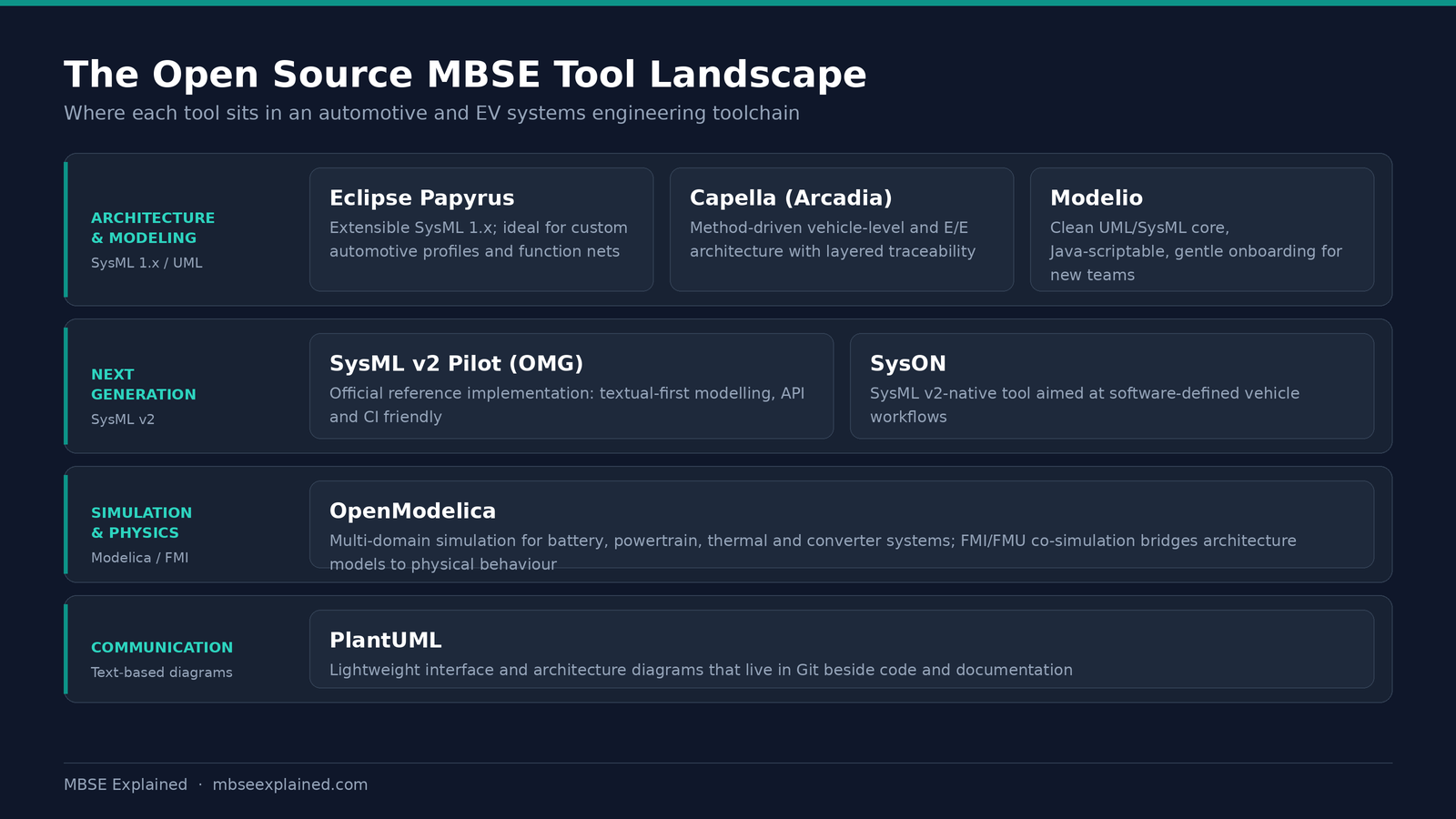Click the title 'The Open Source MBSE Tool Landscape'

click(x=465, y=75)
